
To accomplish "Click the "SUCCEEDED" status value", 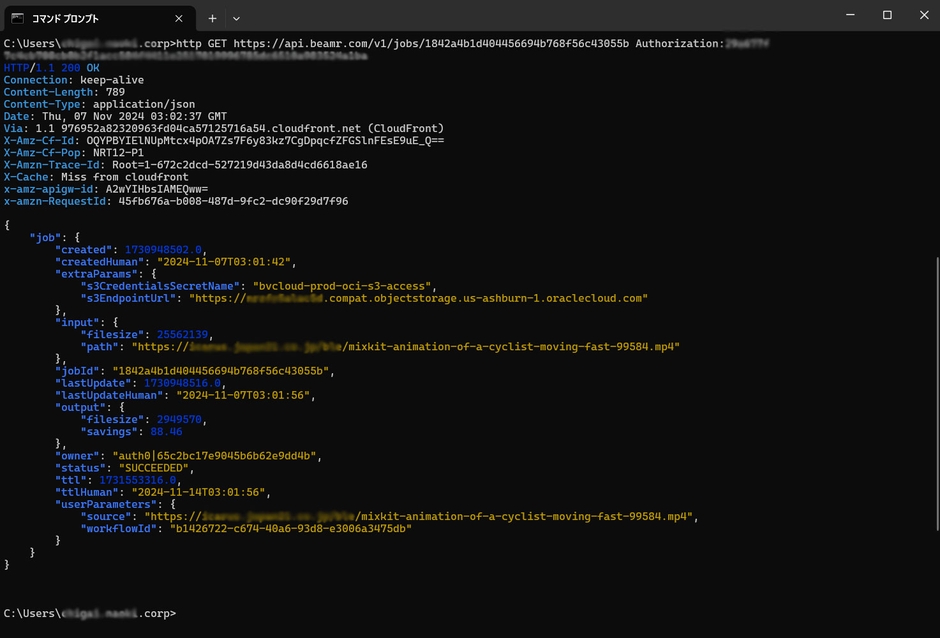I will click(x=158, y=468).
